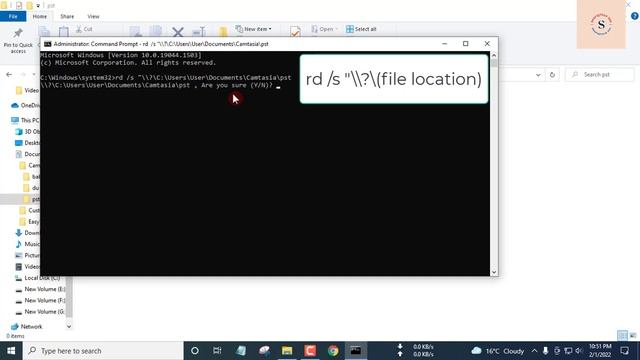The width and height of the screenshot is (640, 360).
Task: Select OneDrive in navigation pane
Action: (26, 105)
